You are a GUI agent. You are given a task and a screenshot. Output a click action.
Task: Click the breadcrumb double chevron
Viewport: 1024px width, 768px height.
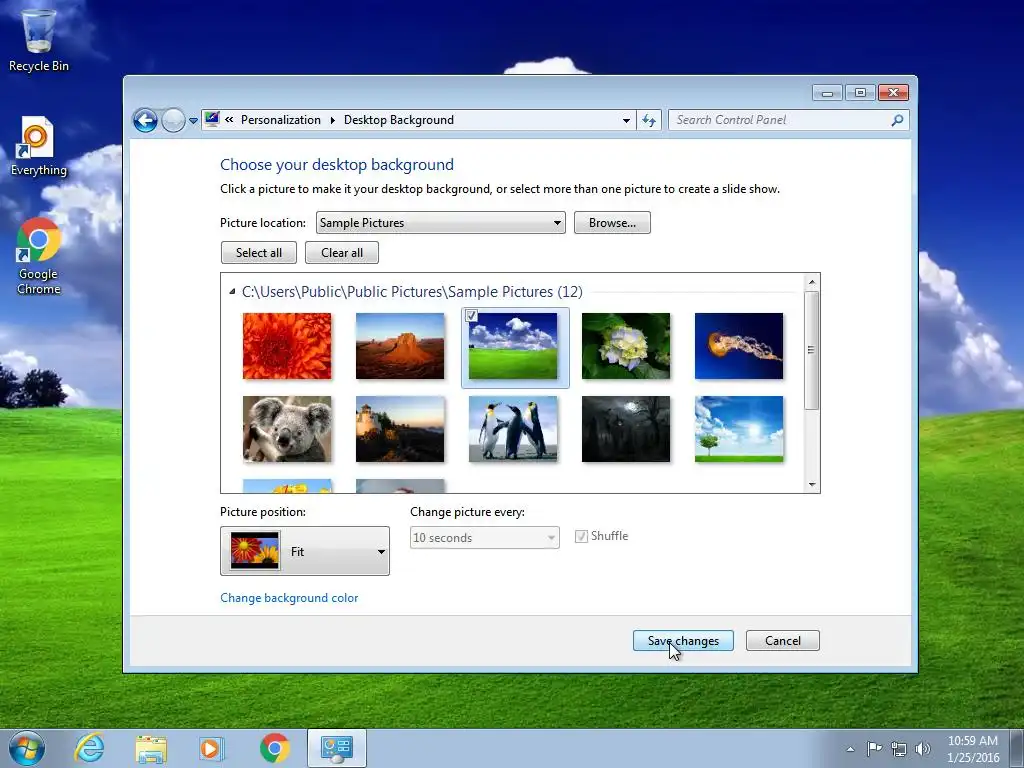click(229, 120)
